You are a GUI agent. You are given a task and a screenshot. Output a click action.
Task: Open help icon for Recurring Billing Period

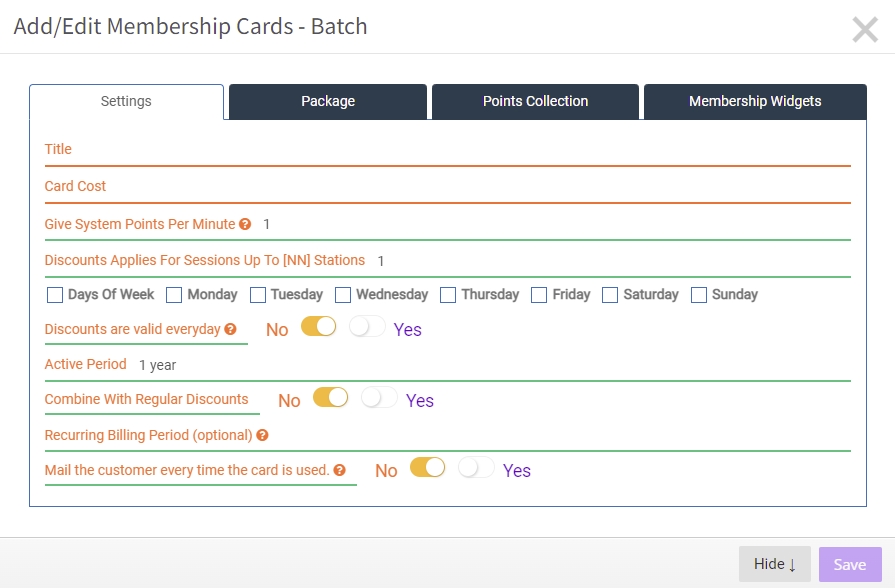coord(262,436)
